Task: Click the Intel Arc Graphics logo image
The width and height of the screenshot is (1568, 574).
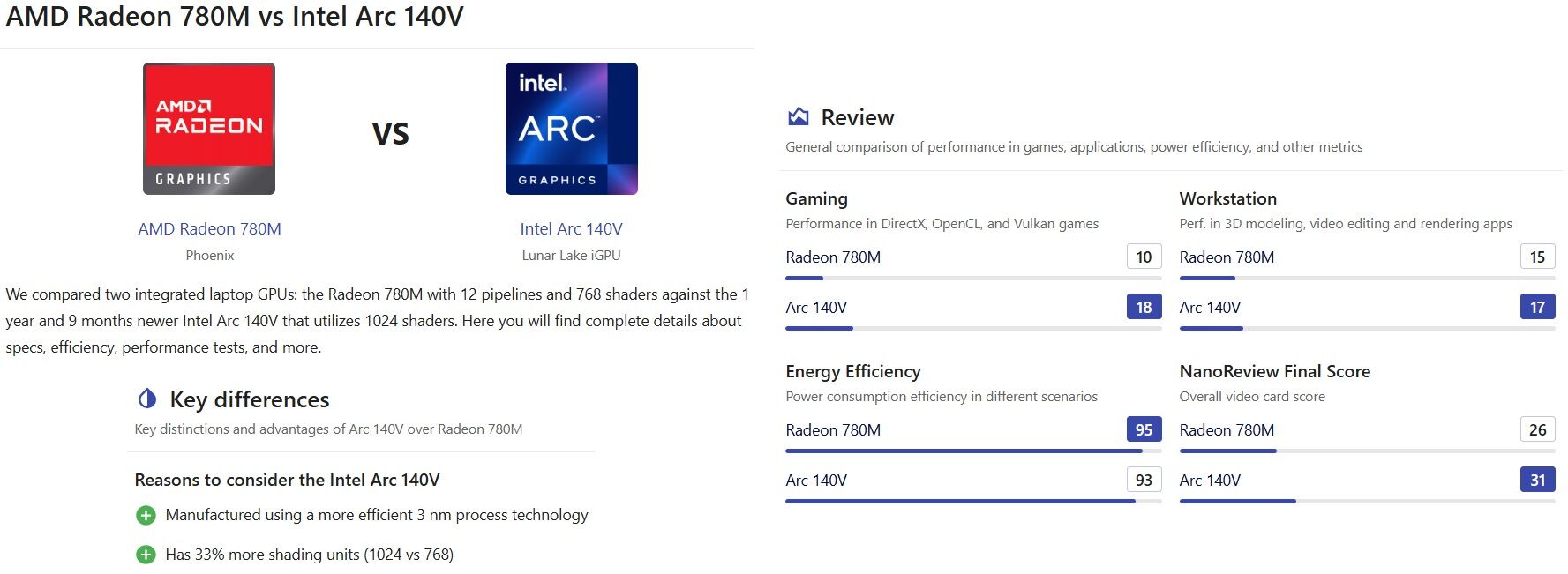Action: pos(572,129)
